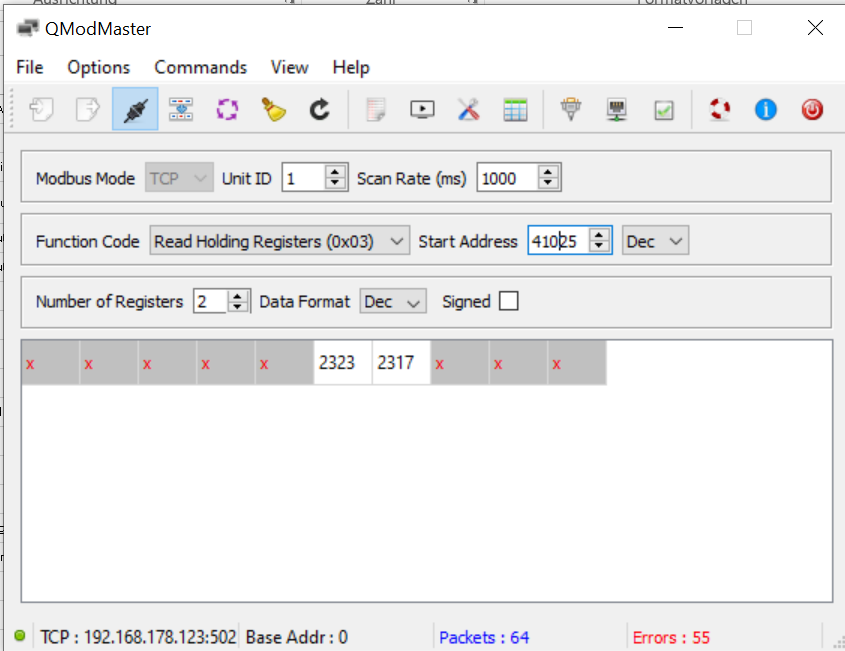
Task: Click the Unit ID stepper arrows
Action: [335, 177]
